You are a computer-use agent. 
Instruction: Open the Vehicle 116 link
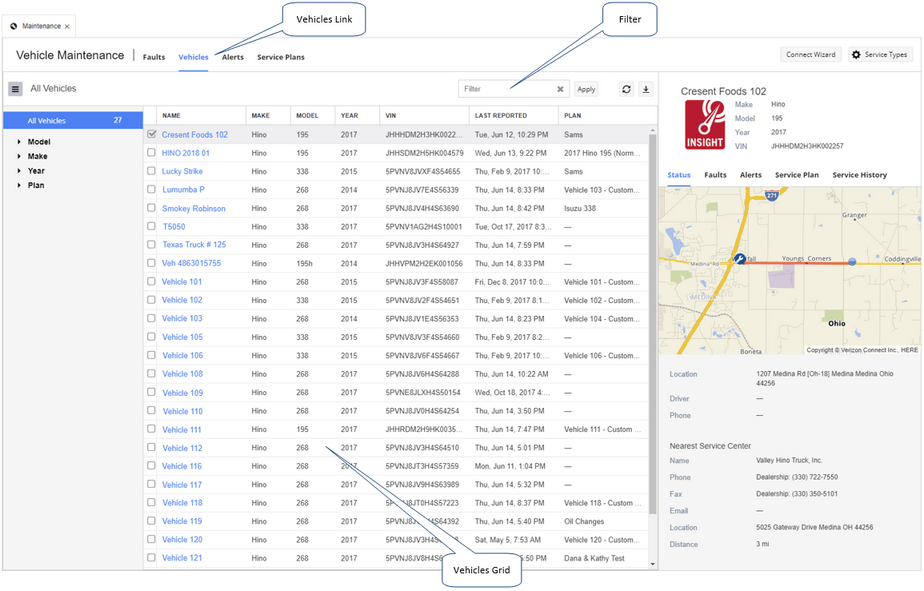click(182, 466)
